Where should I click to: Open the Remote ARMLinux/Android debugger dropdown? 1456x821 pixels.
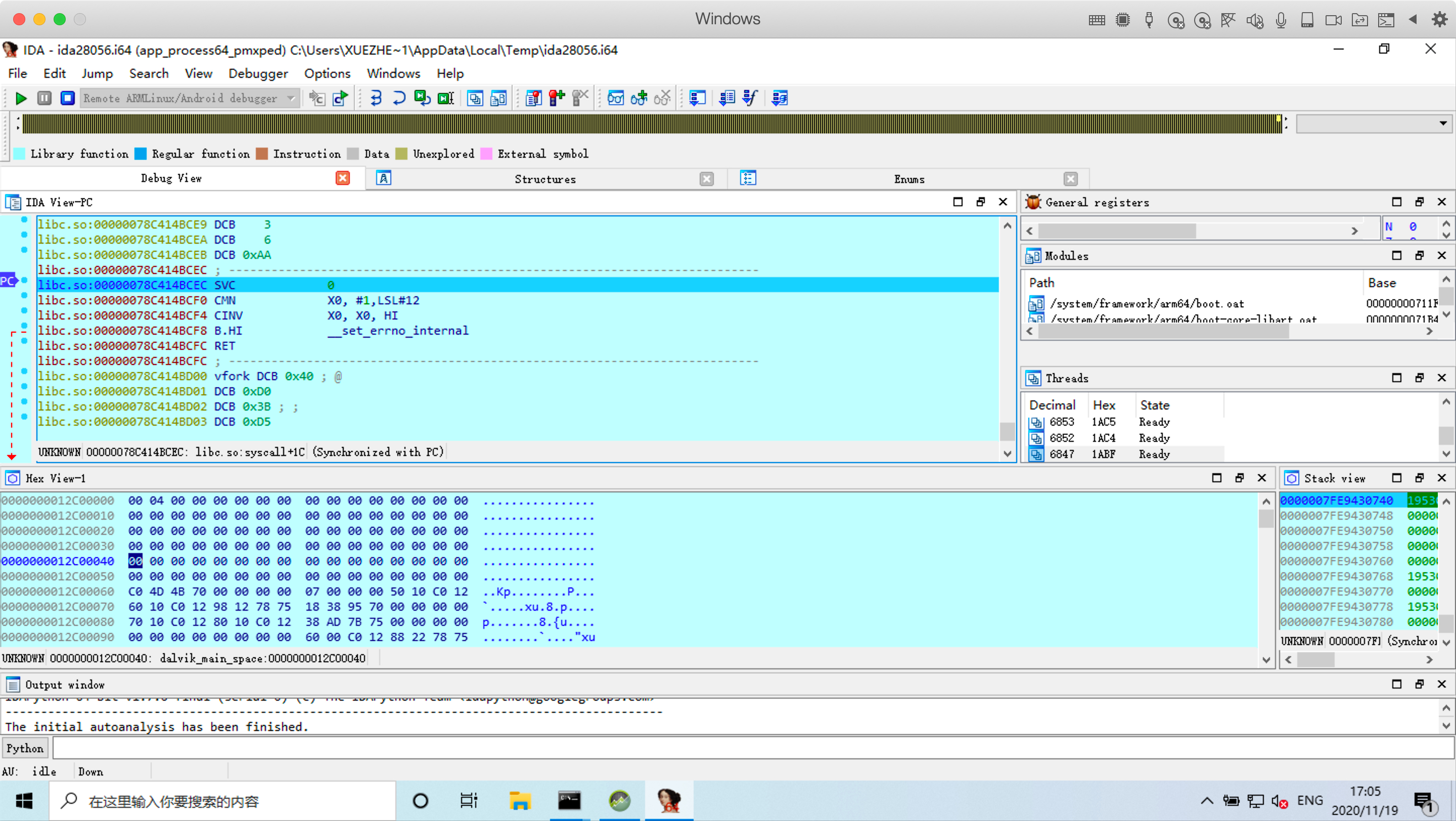point(291,98)
